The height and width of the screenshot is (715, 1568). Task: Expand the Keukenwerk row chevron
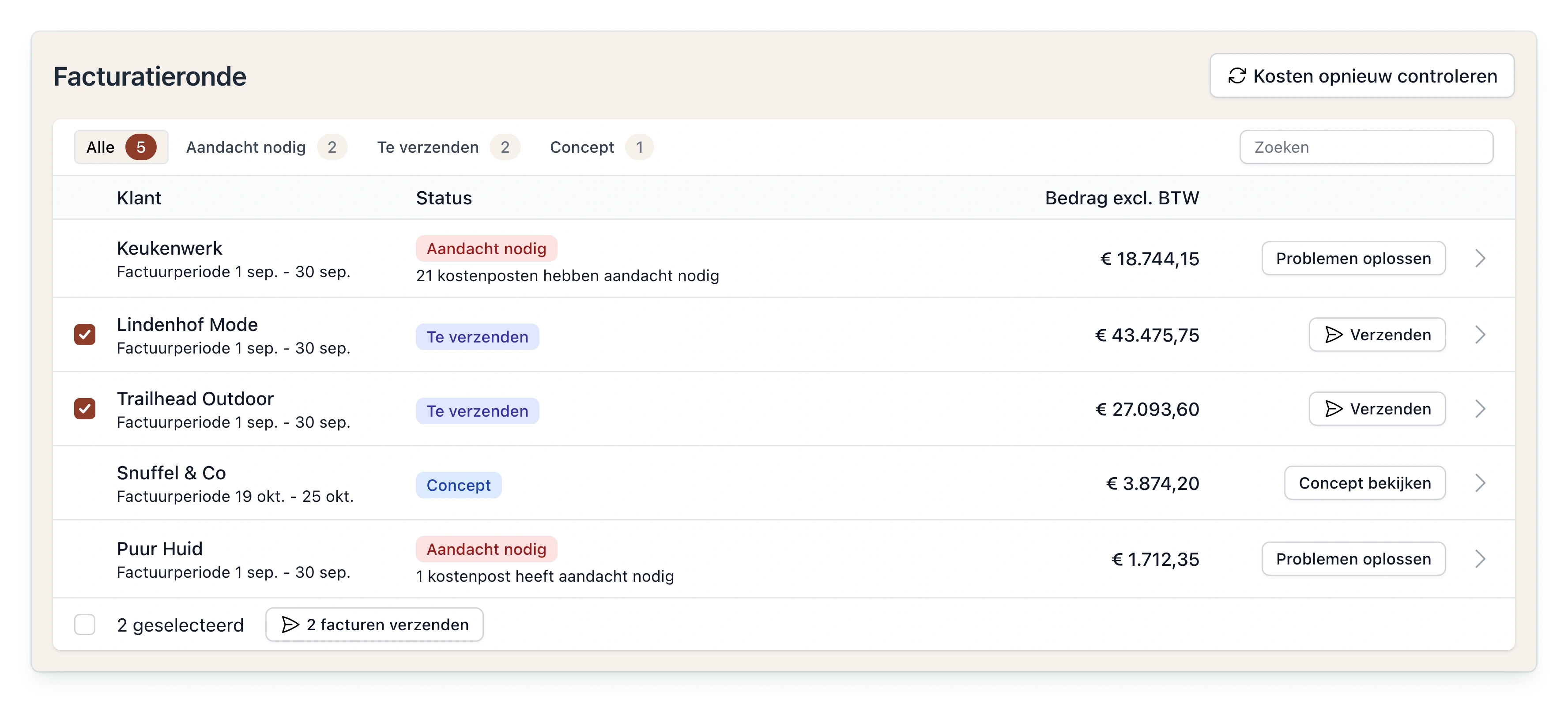1480,259
